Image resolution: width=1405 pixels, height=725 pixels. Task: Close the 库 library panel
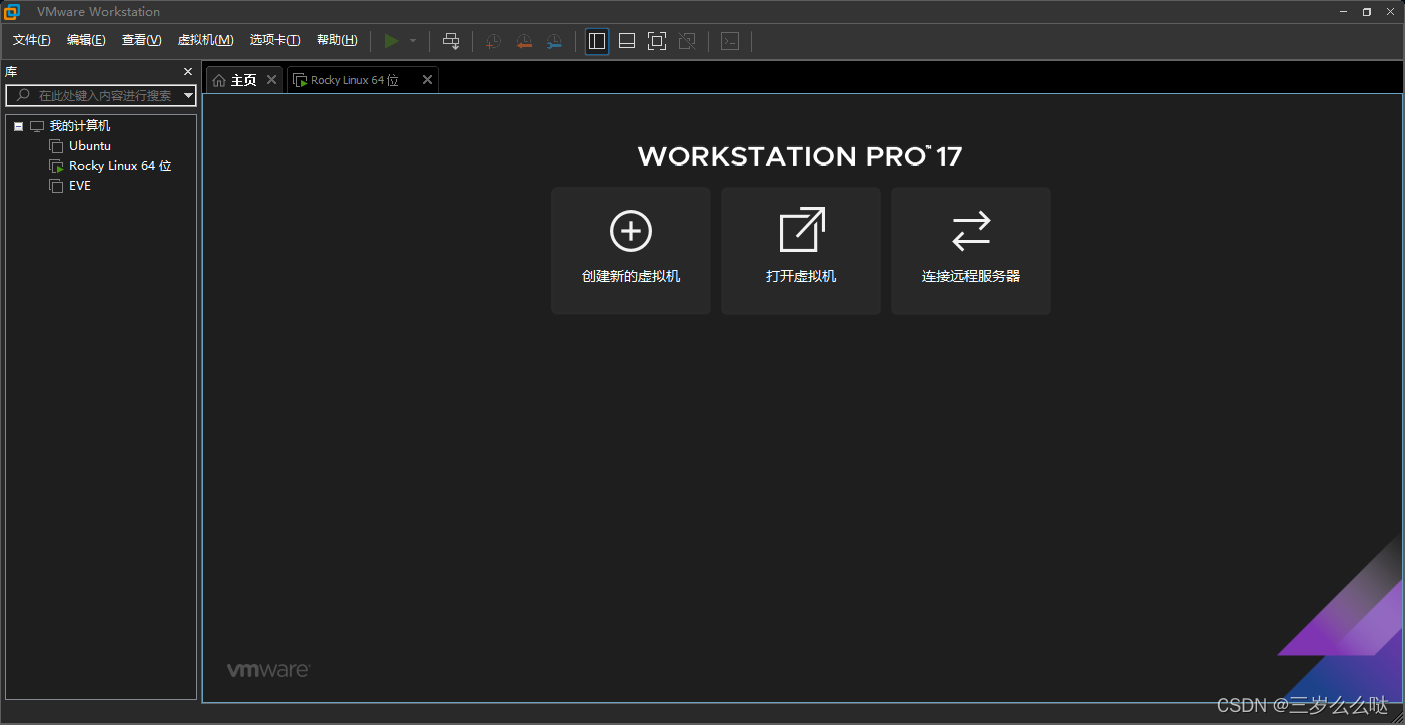[x=188, y=72]
